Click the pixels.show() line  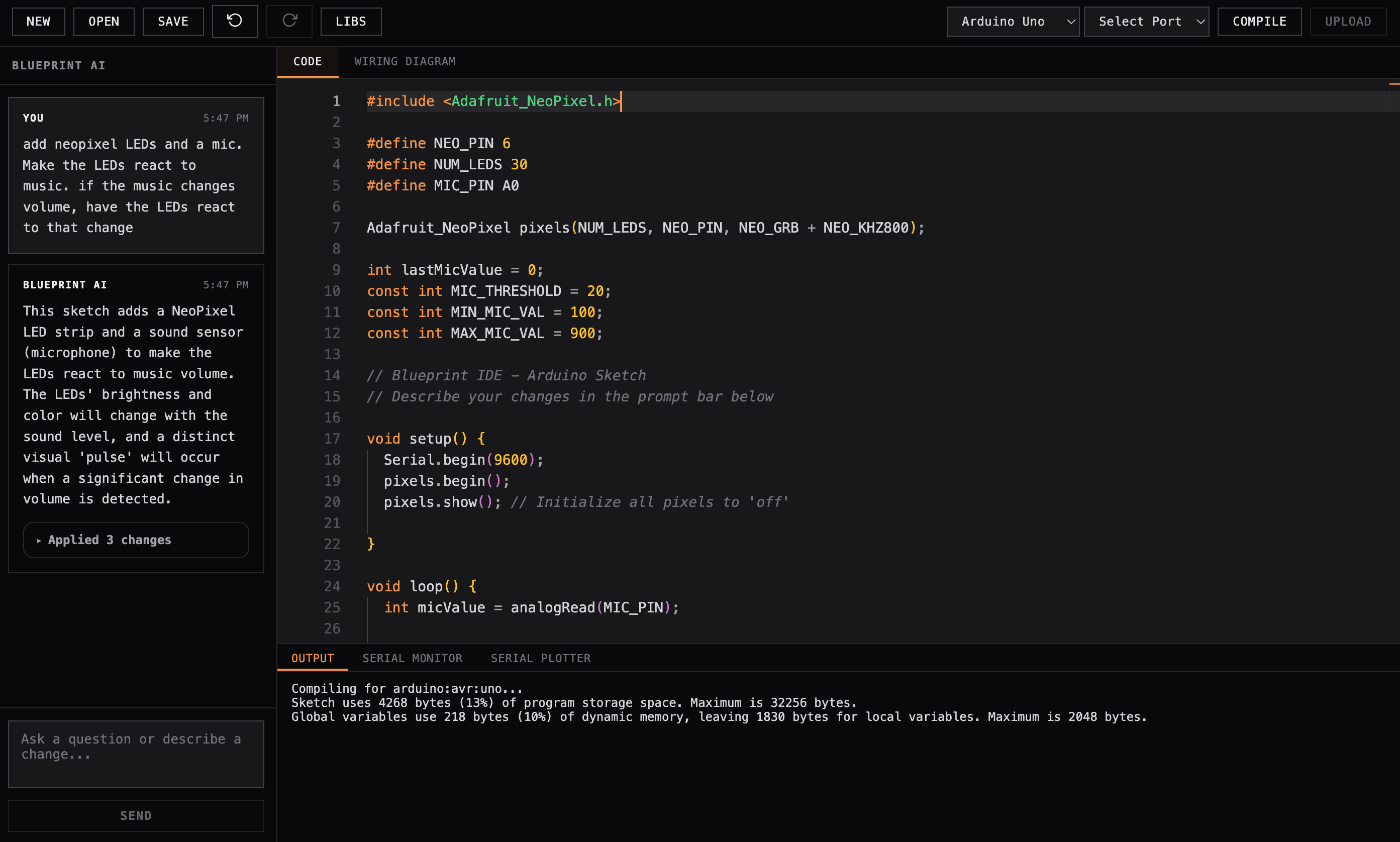click(586, 502)
